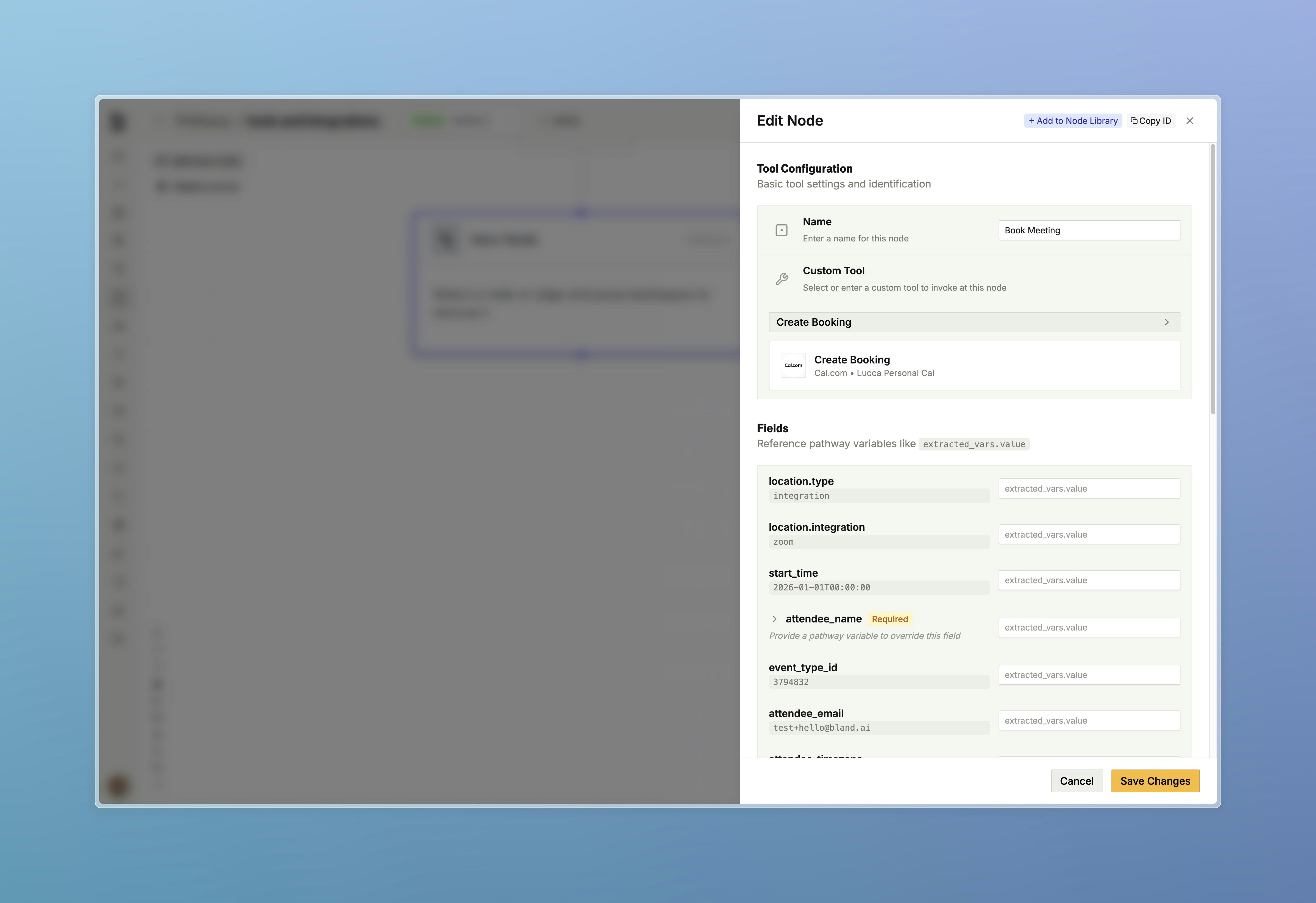Click the Cal.com logo on Create Booking card
This screenshot has width=1316, height=903.
(793, 365)
